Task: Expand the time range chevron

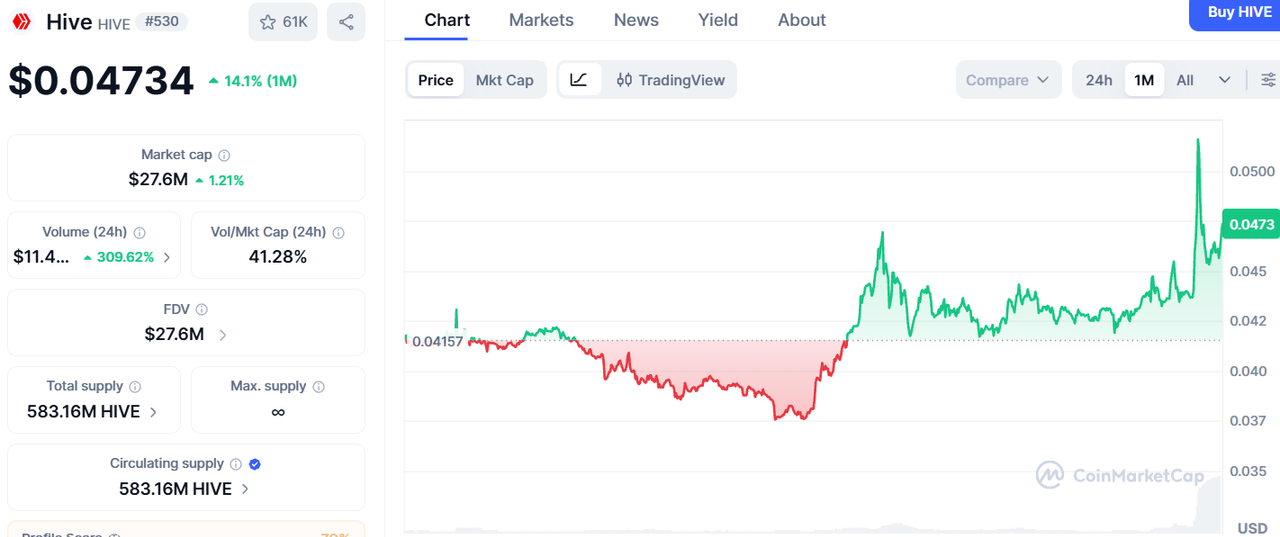Action: click(1224, 80)
